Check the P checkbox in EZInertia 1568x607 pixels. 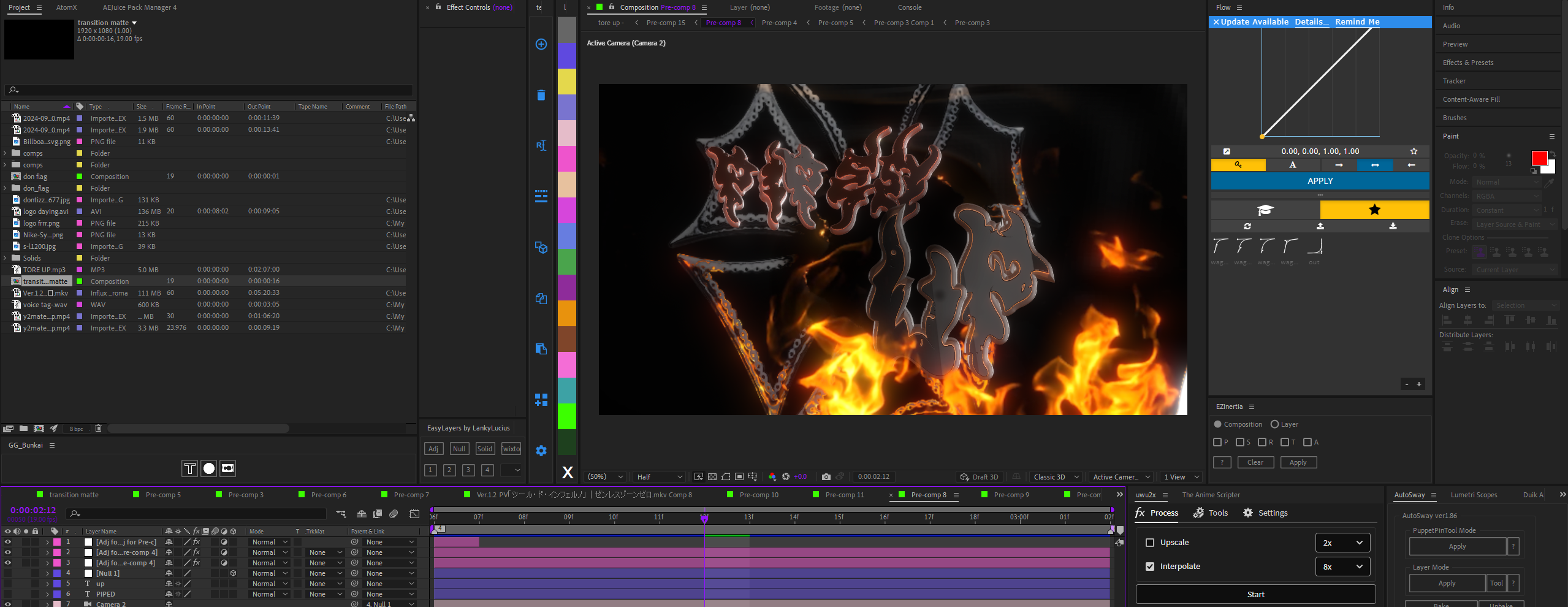coord(1217,442)
